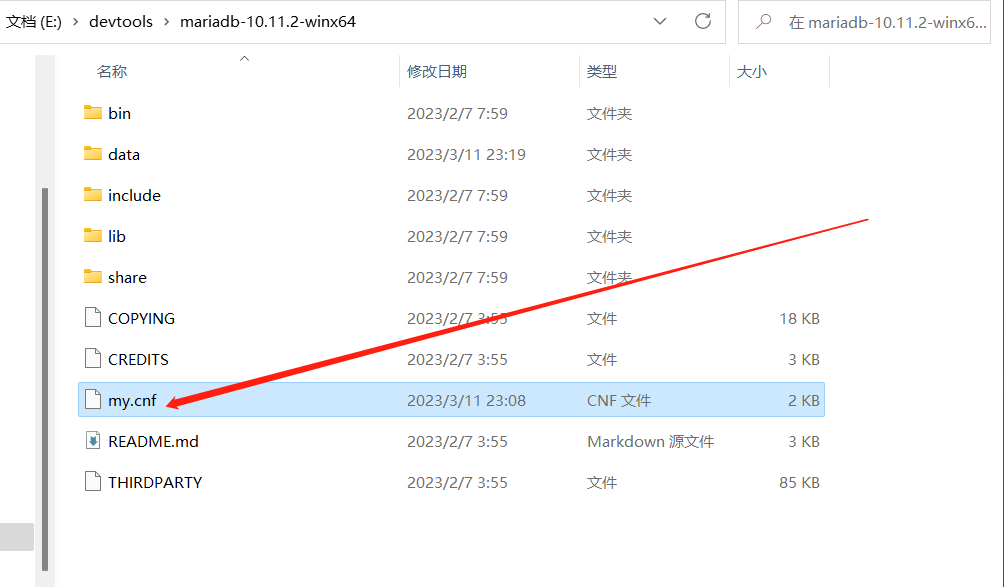Select the include folder name
The height and width of the screenshot is (587, 1004).
[x=134, y=195]
